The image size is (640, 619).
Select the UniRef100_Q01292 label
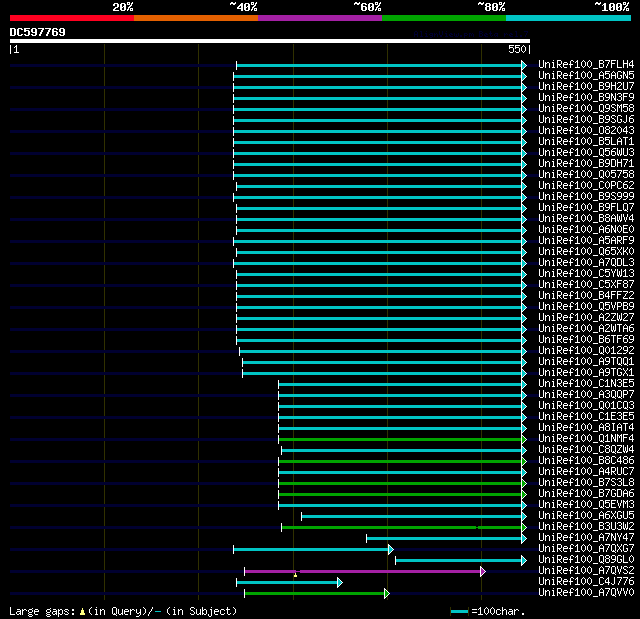[586, 351]
